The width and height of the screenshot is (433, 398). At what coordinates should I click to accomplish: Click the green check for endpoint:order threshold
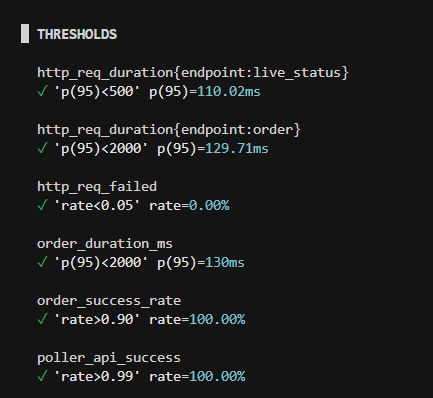[x=42, y=148]
